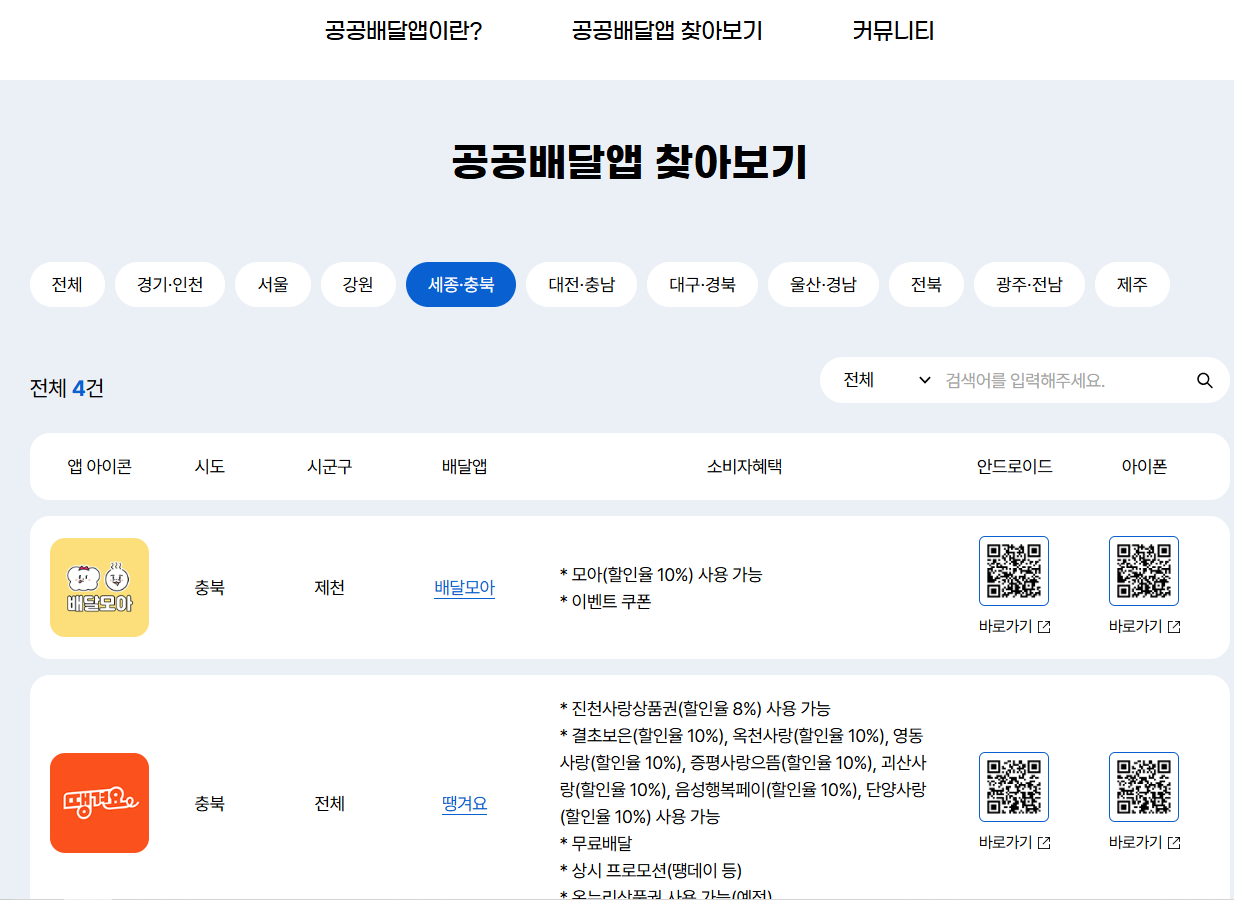Click the 배달모아 iPhone QR code
Viewport: 1234px width, 900px height.
(1143, 570)
